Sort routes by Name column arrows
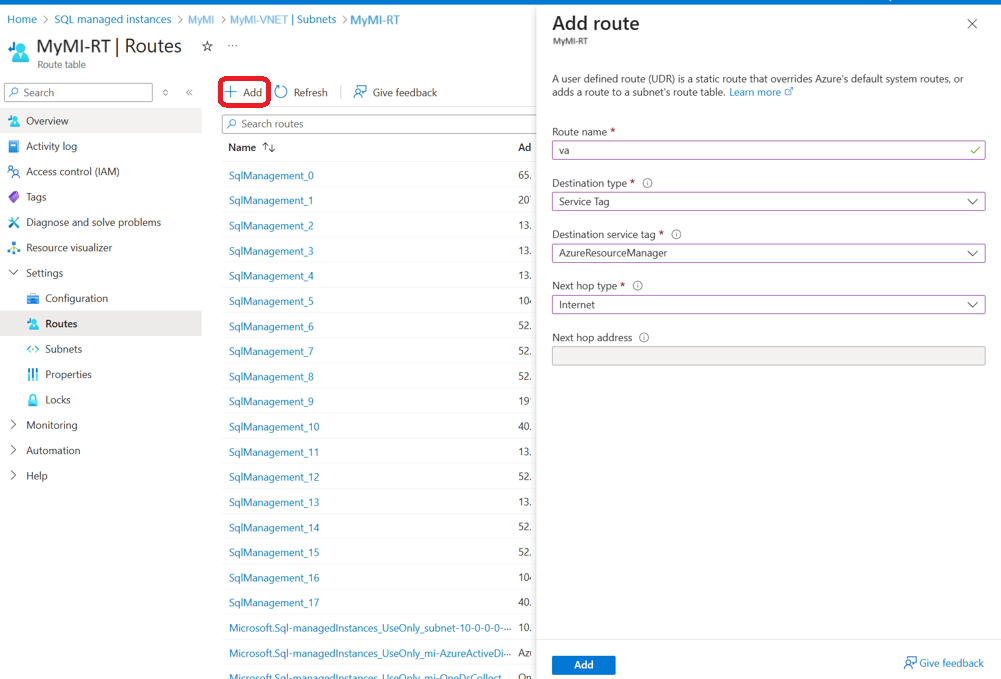Screen dimensions: 1001x679 [x=269, y=147]
